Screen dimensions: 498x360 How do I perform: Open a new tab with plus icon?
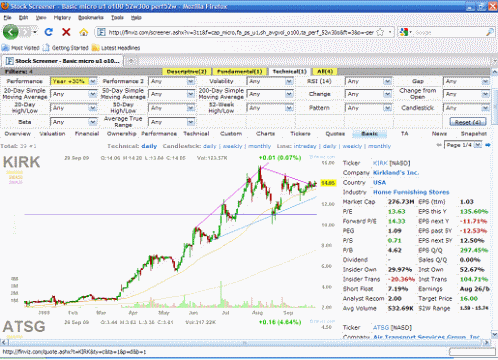(x=131, y=61)
